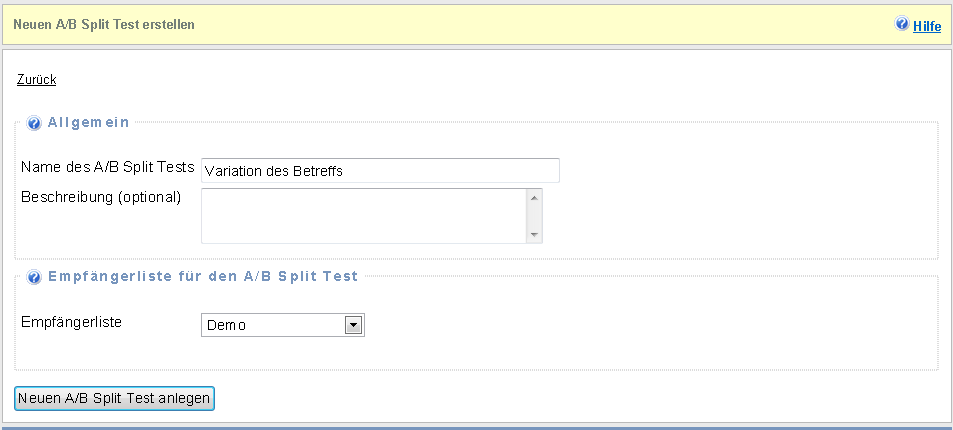
Task: Click the "Neuen A/B Split Test erstellen" title
Action: pyautogui.click(x=104, y=24)
